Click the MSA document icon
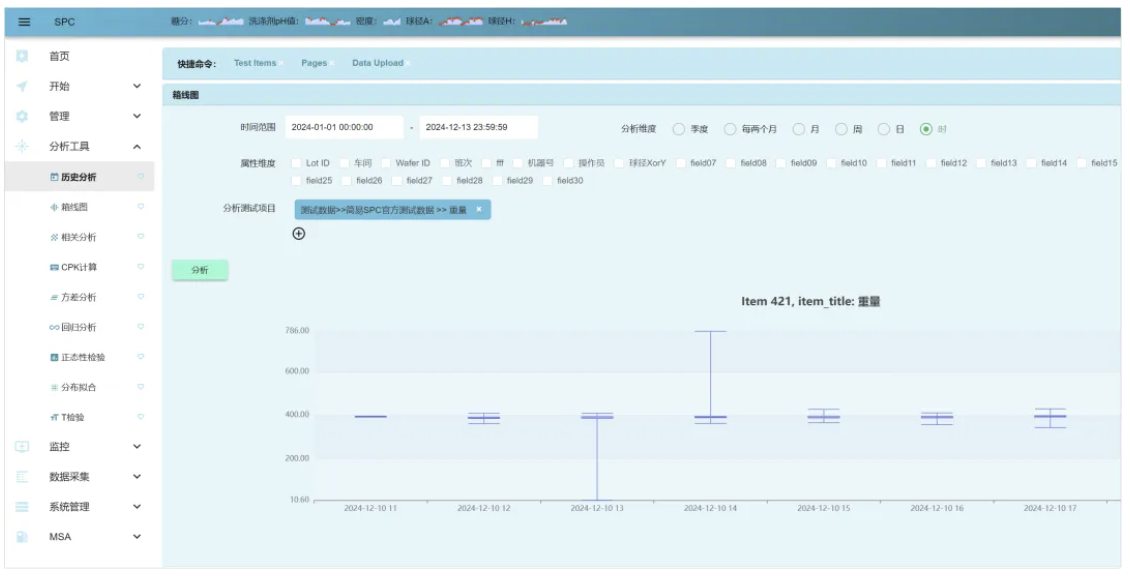1130x577 pixels. tap(22, 537)
